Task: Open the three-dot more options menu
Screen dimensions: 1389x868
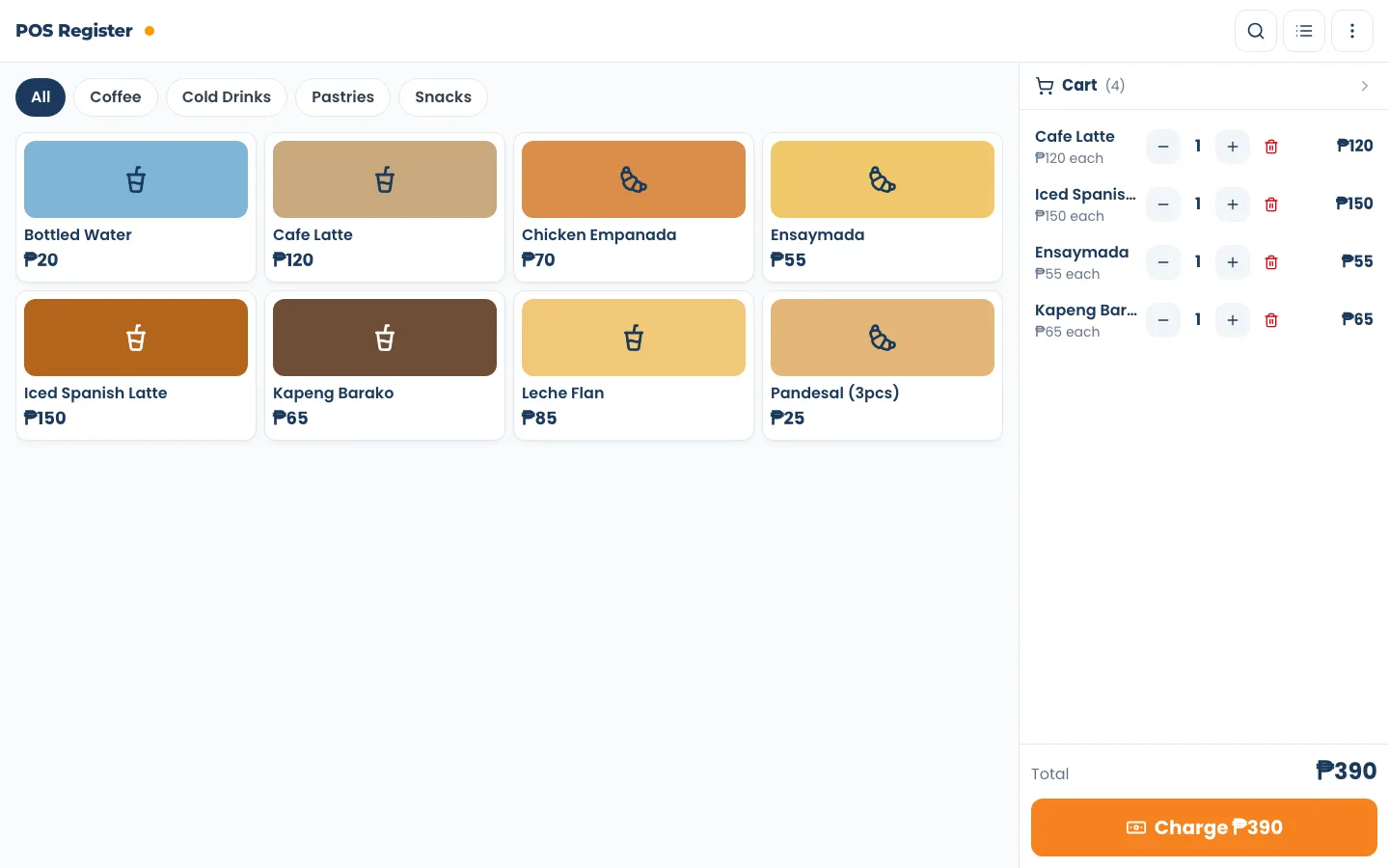Action: pyautogui.click(x=1352, y=31)
